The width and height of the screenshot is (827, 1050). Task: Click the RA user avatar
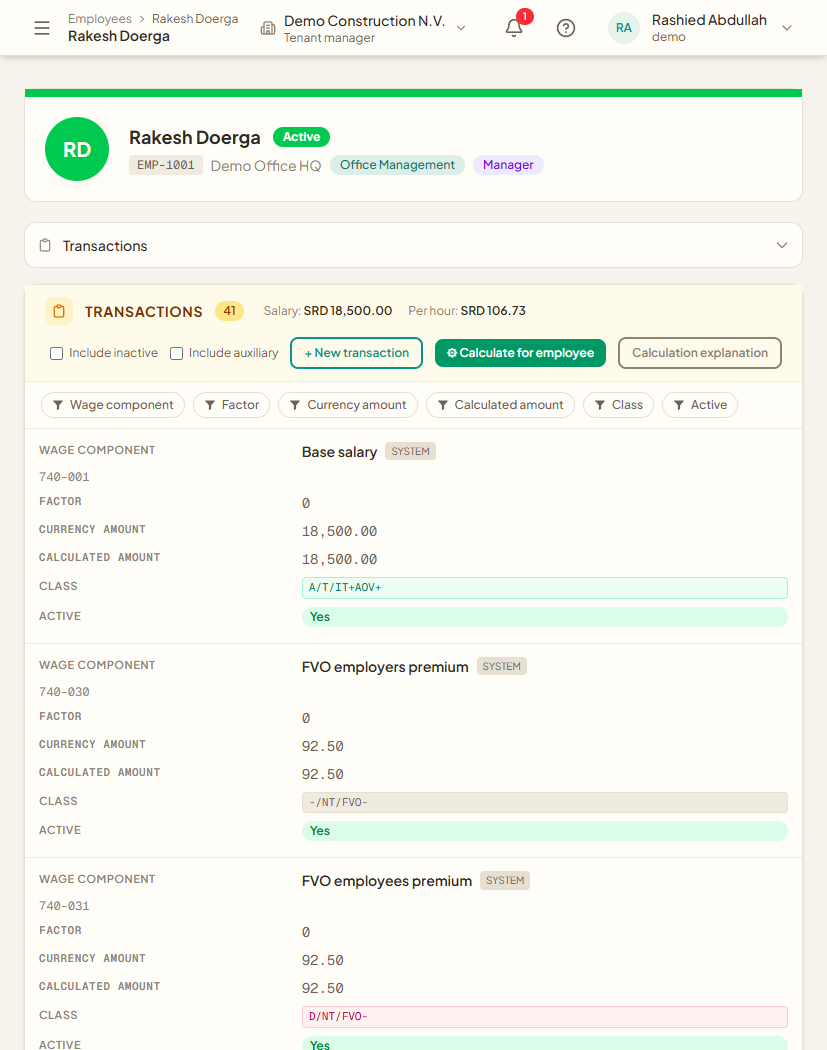(x=623, y=28)
